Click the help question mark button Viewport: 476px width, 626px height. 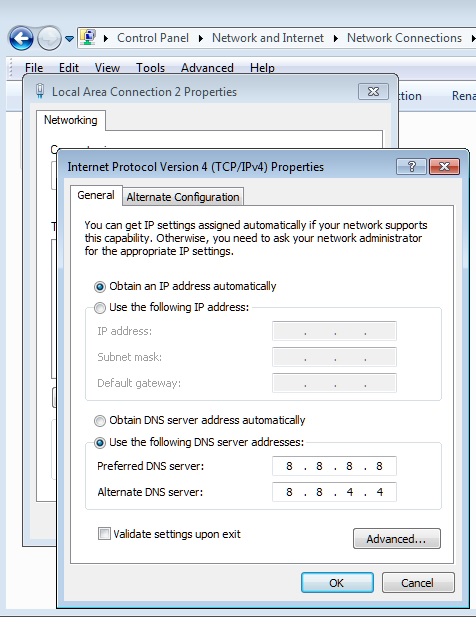pyautogui.click(x=411, y=166)
